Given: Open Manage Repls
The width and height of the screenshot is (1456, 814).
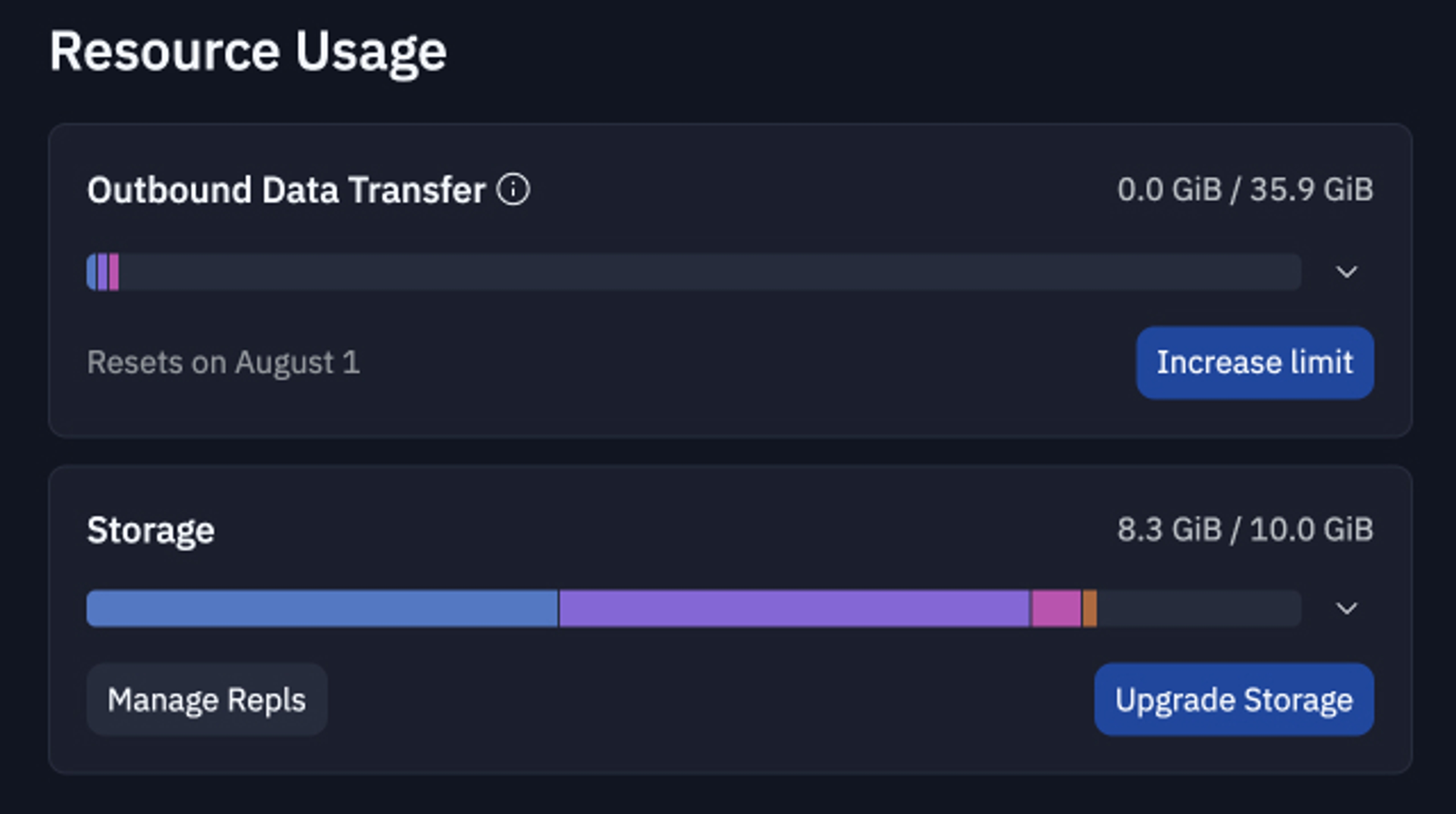Looking at the screenshot, I should (207, 699).
